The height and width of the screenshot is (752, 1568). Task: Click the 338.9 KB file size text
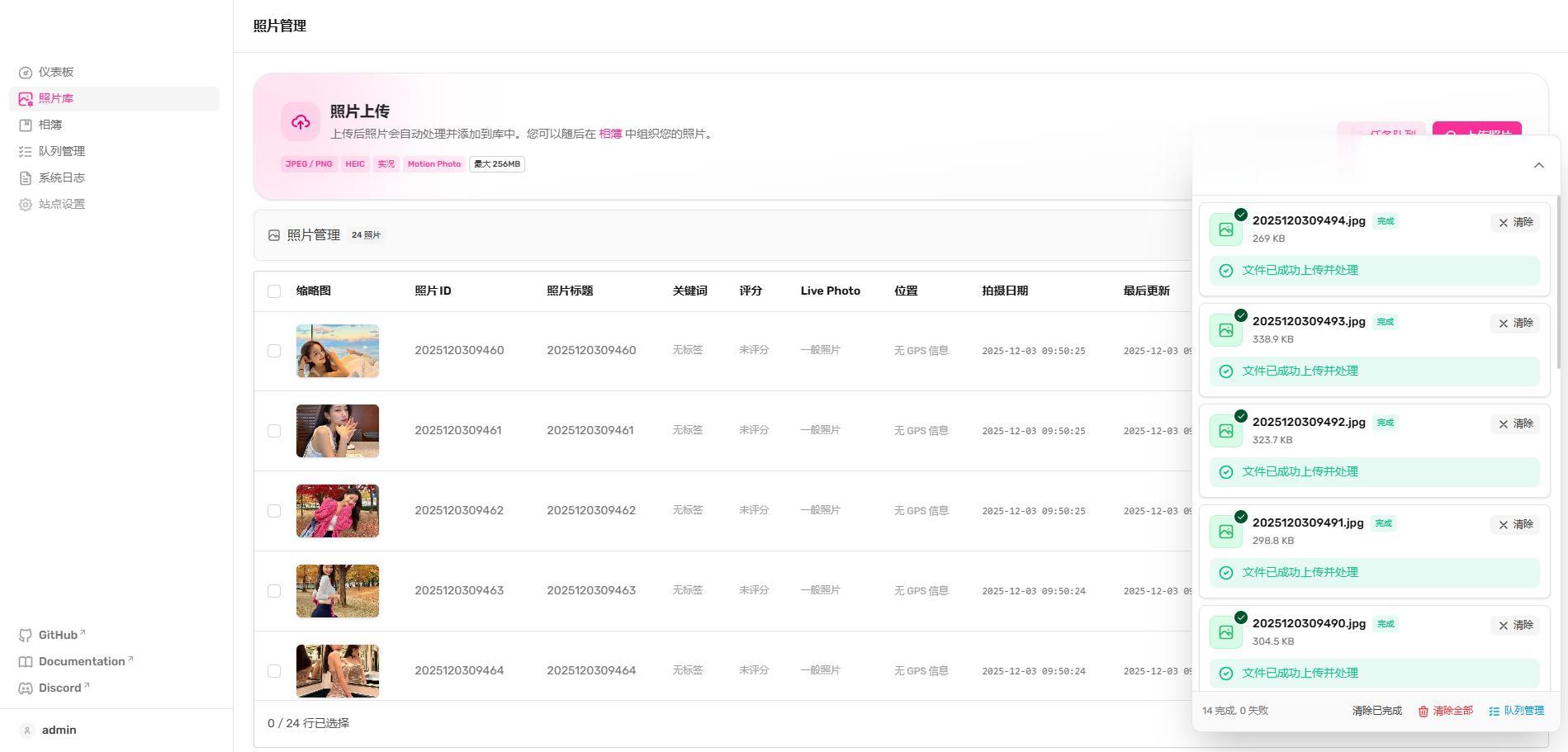[1273, 339]
